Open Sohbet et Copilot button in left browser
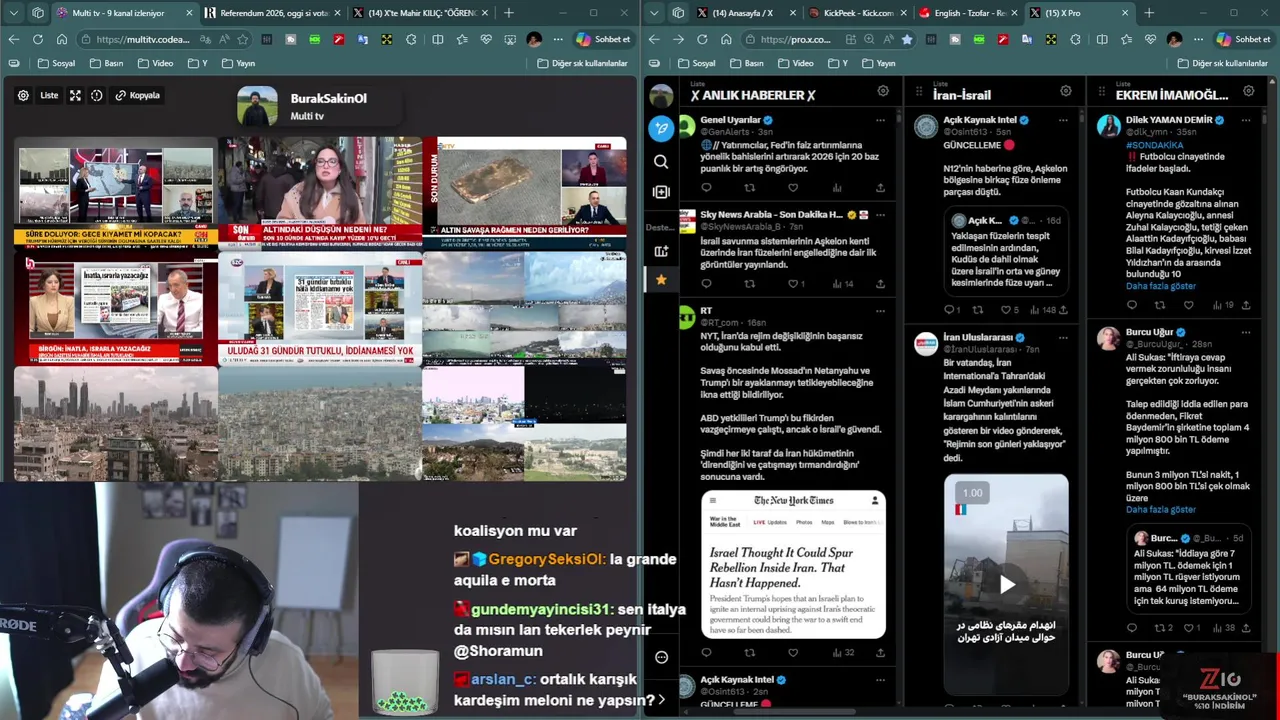The width and height of the screenshot is (1280, 720). pos(604,39)
